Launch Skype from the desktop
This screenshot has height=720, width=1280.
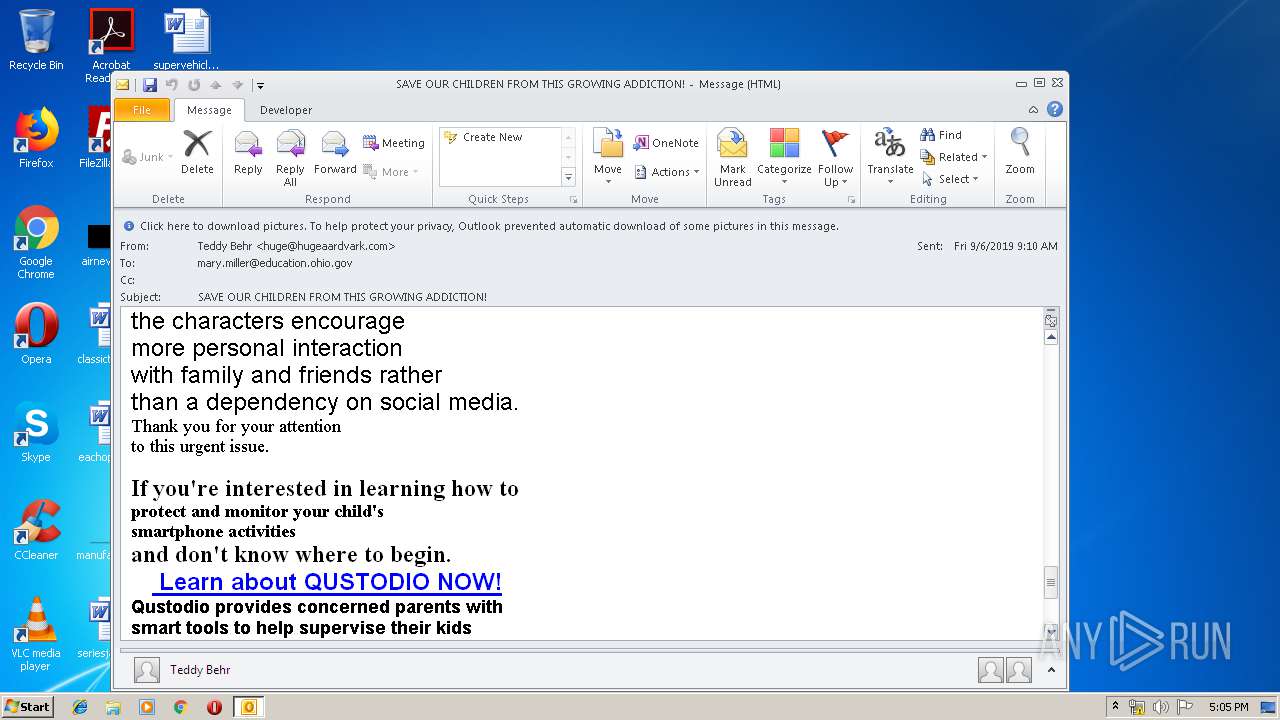click(36, 432)
